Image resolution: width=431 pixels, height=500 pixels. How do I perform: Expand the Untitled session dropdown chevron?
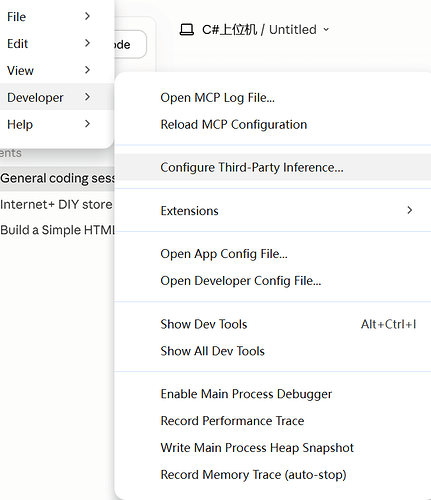[x=326, y=30]
